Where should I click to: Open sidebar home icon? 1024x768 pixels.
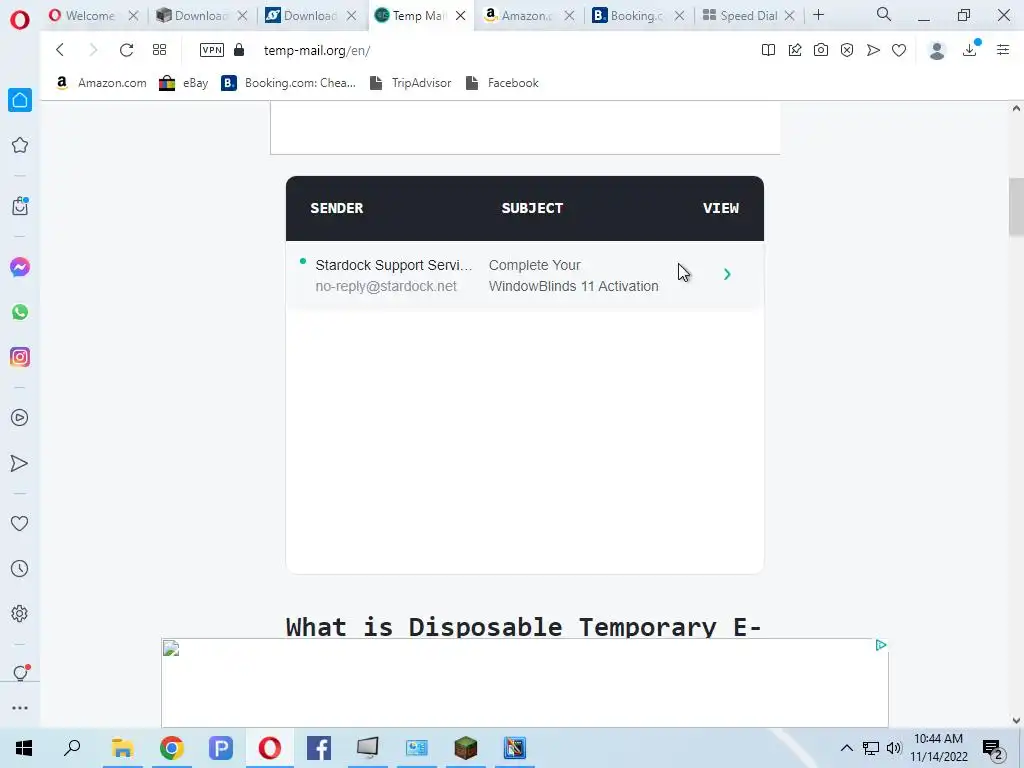[20, 100]
